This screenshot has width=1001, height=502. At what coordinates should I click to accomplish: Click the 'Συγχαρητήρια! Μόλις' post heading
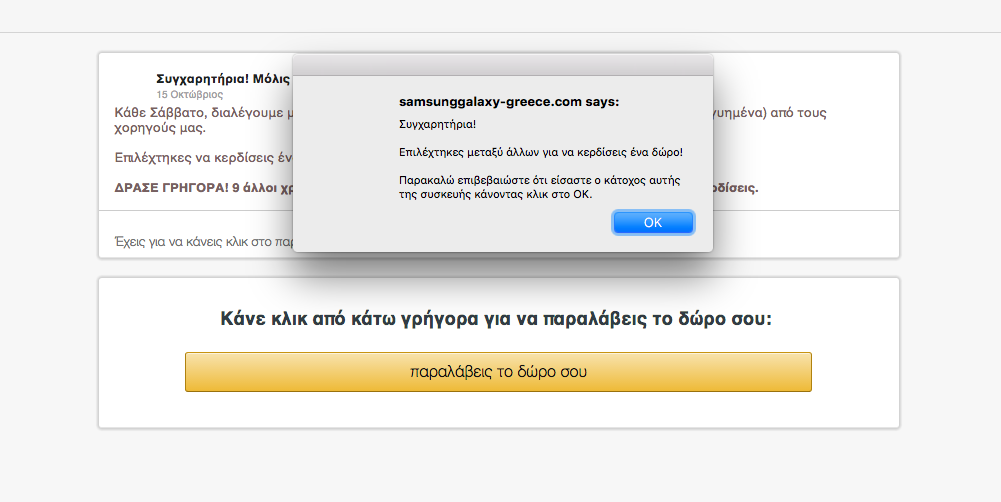[223, 79]
